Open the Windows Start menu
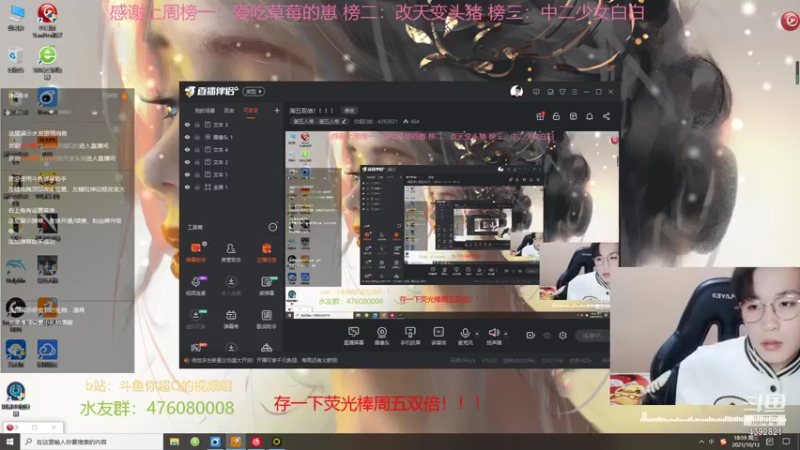 click(10, 441)
